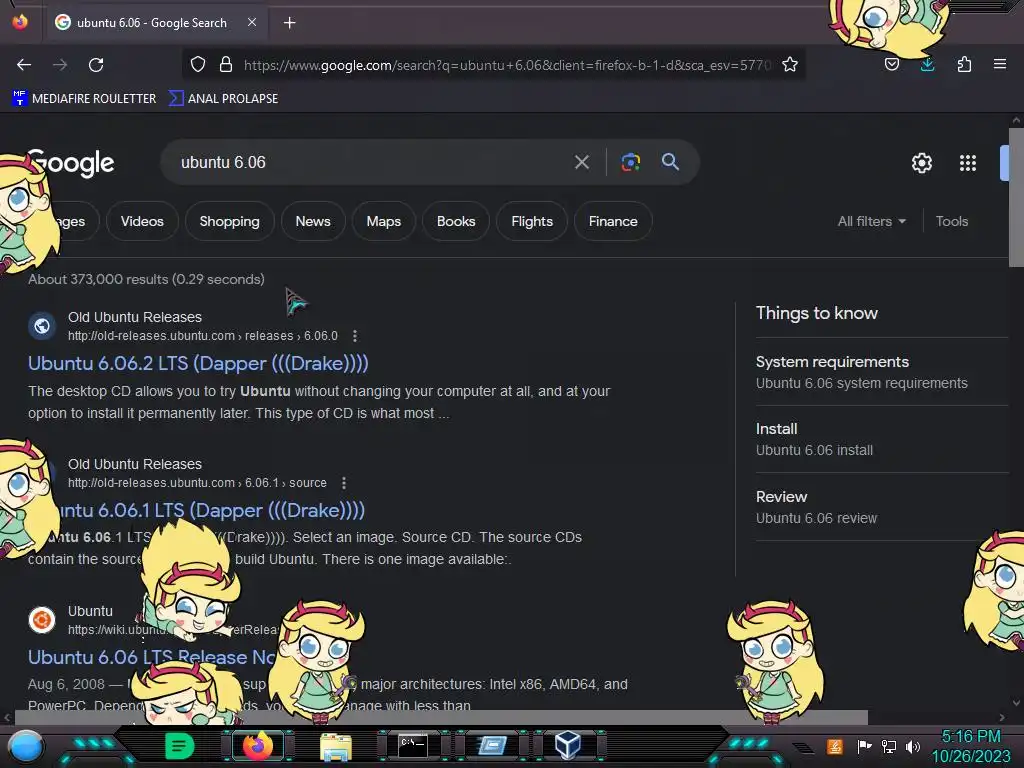
Task: Search by image with Google Lens icon
Action: (x=631, y=162)
